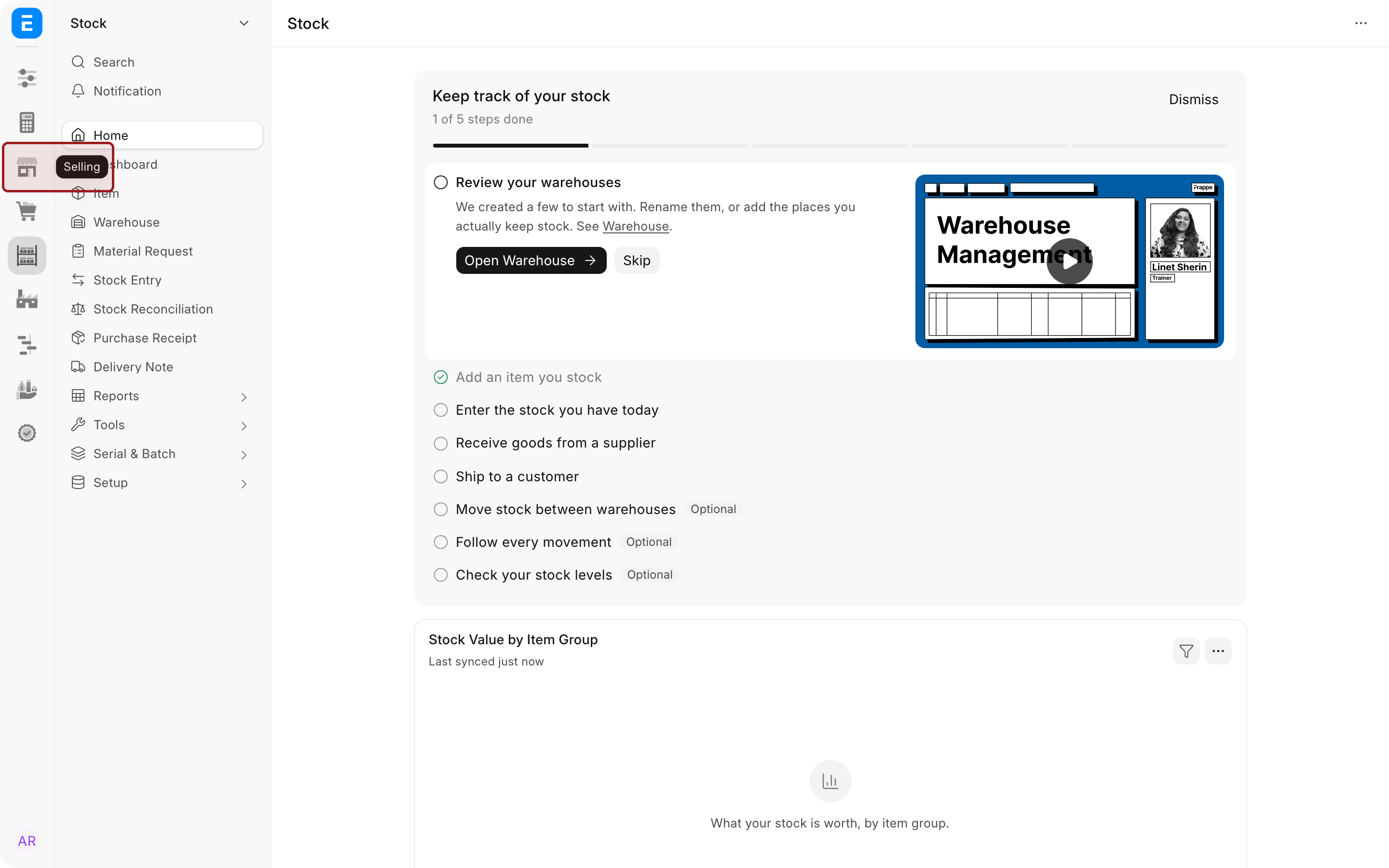
Task: Open Notification bell entry
Action: (x=163, y=91)
